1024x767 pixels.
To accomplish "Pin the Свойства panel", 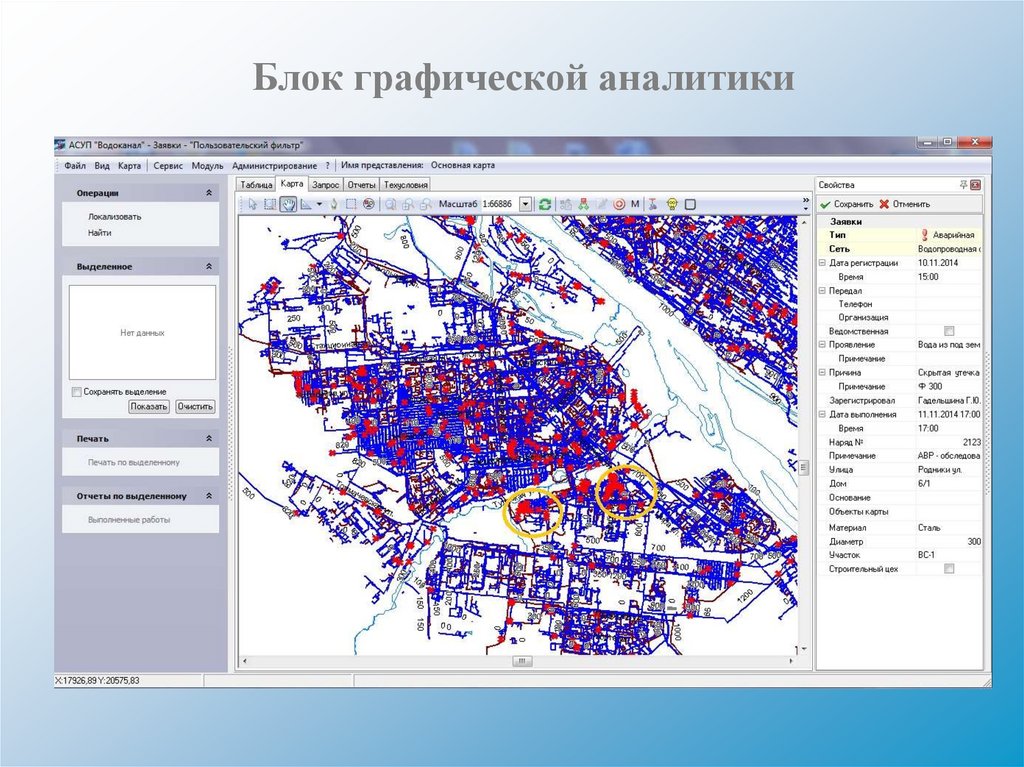I will (x=964, y=185).
